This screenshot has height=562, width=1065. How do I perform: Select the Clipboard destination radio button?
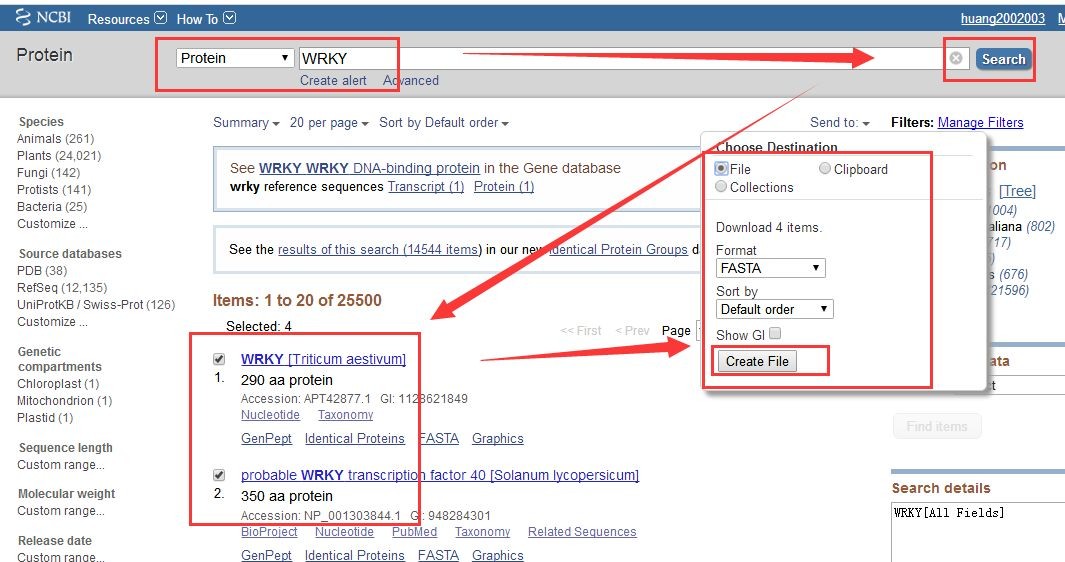coord(825,169)
